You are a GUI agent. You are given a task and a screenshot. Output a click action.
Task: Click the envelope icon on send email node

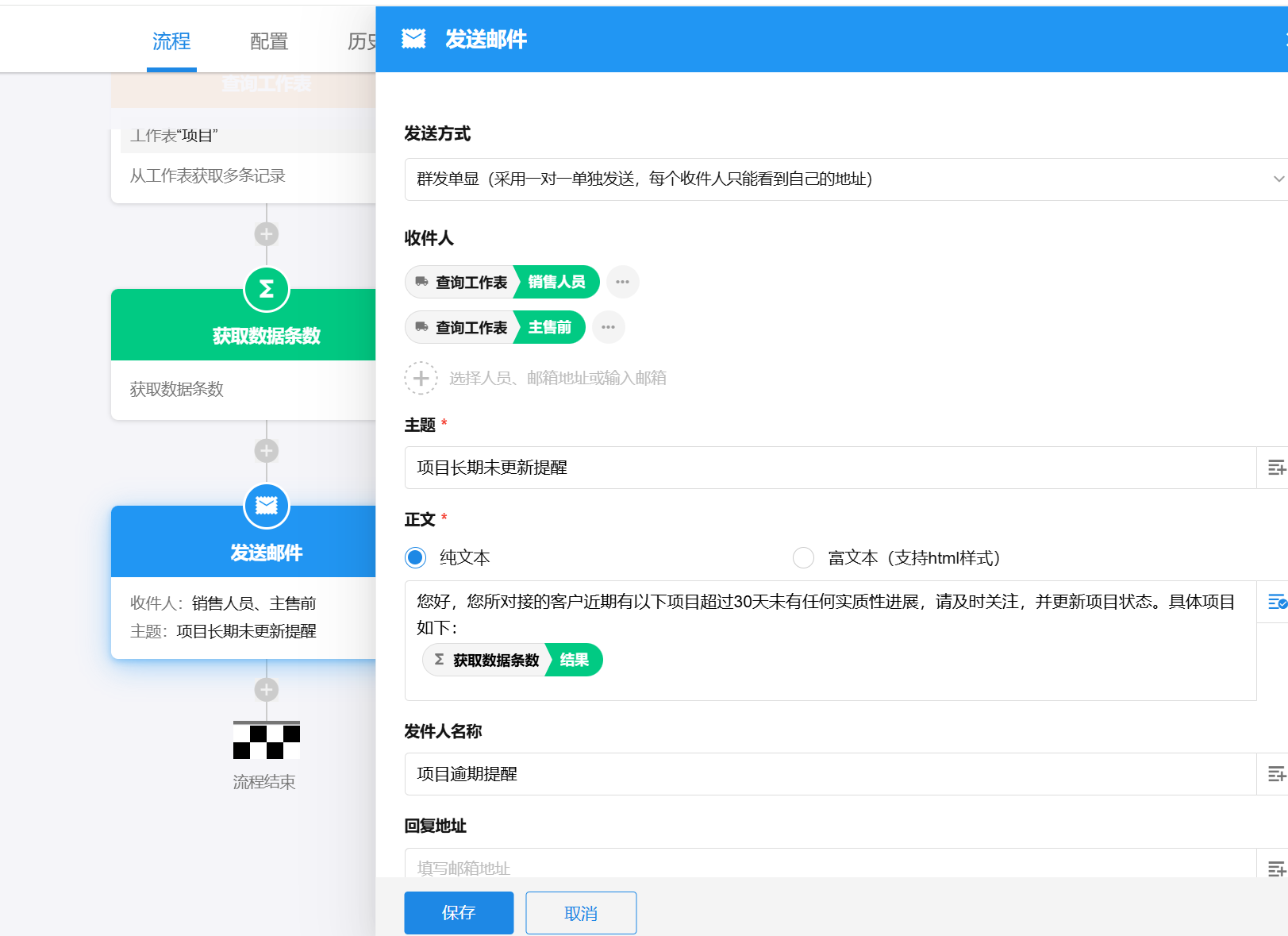click(x=267, y=506)
